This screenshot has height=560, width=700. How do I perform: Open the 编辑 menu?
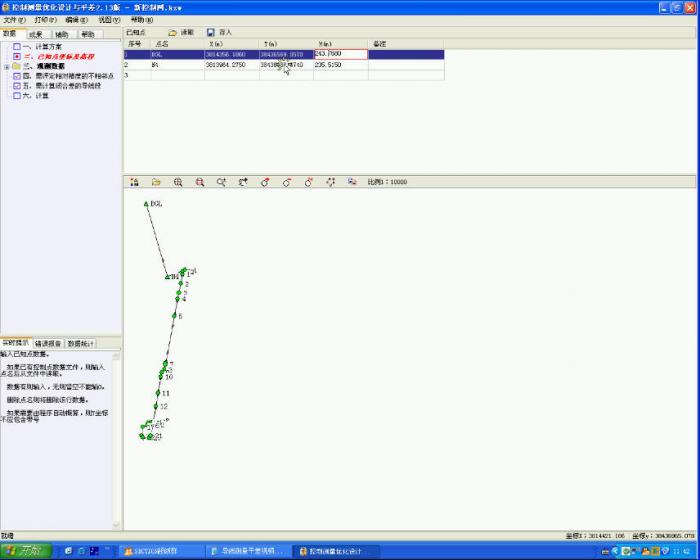[x=76, y=20]
